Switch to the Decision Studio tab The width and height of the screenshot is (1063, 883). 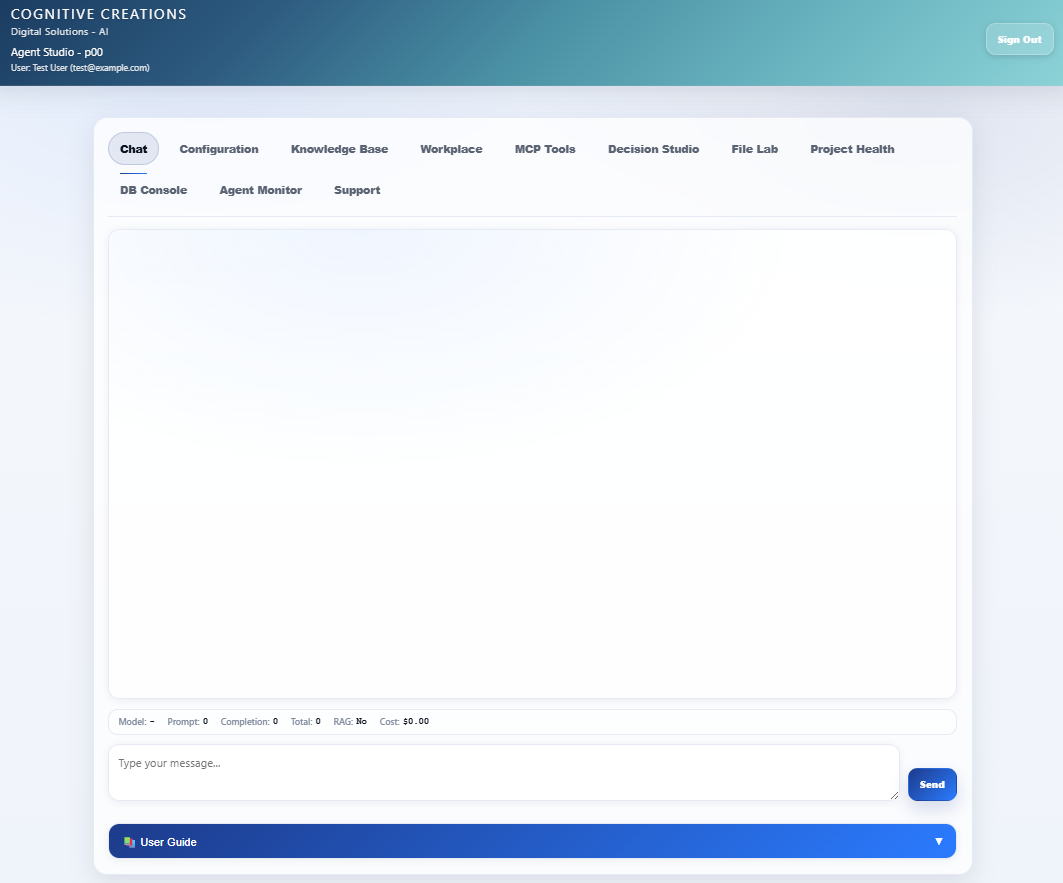653,148
